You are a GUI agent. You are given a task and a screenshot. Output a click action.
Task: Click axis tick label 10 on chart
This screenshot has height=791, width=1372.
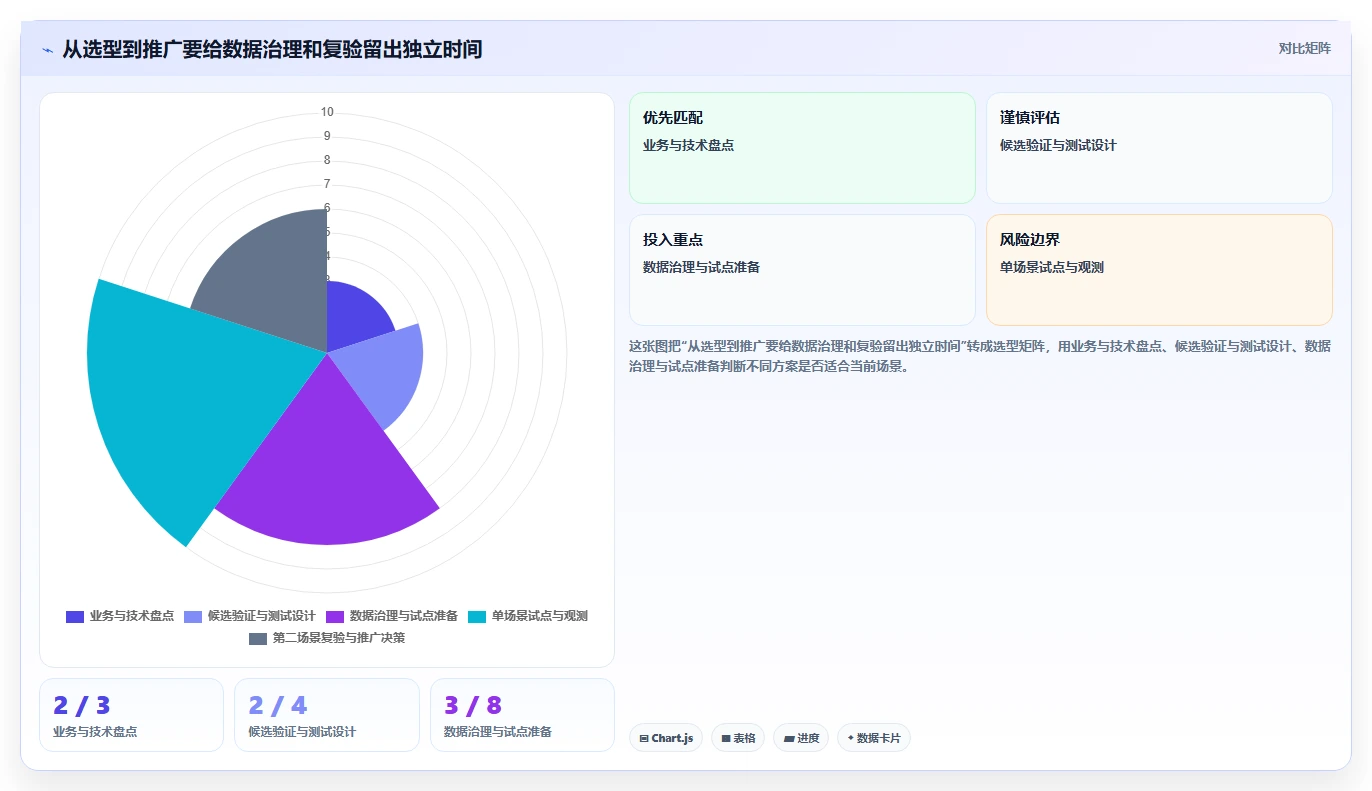(x=327, y=112)
